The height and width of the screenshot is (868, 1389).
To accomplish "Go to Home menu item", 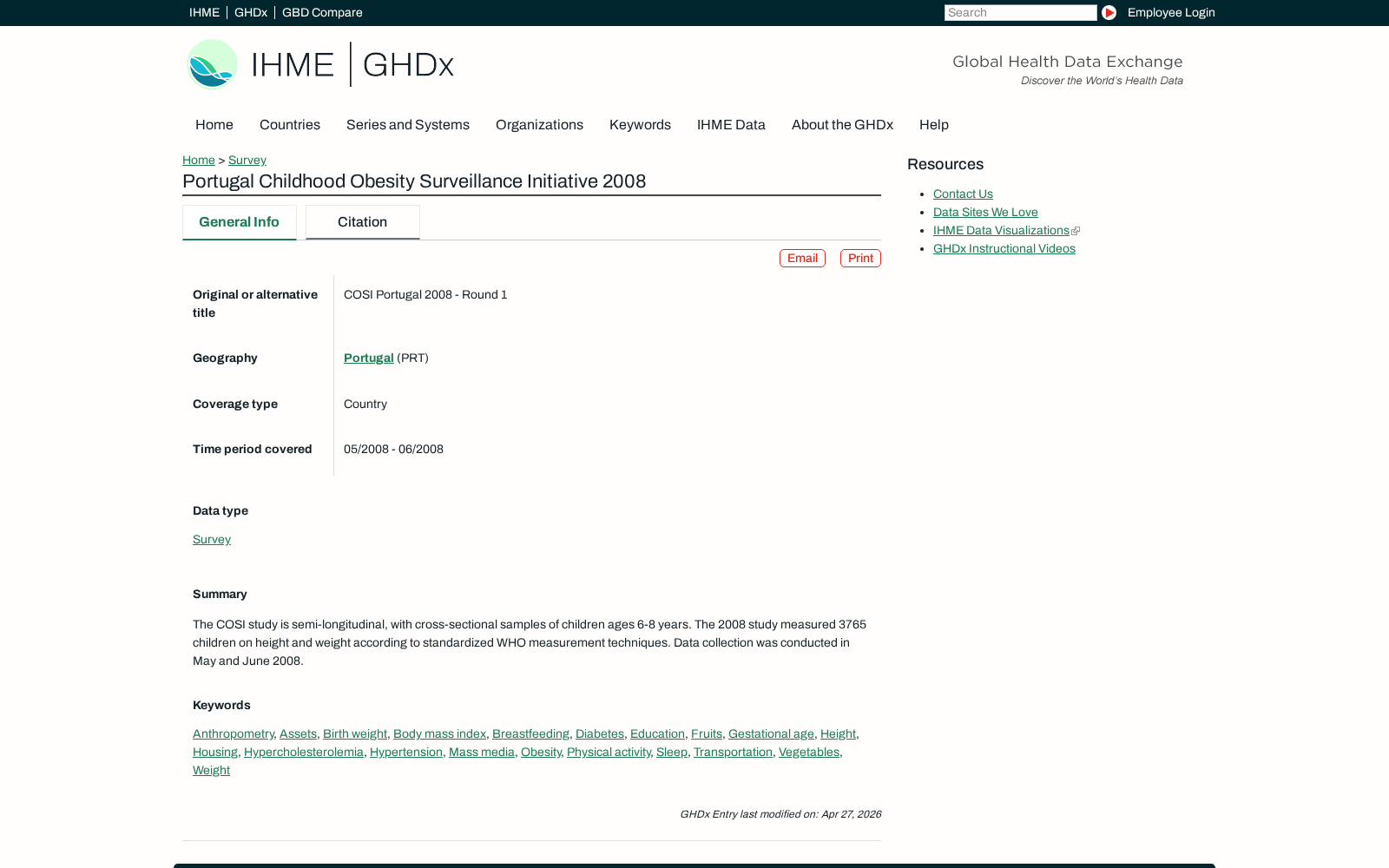I will 214,125.
